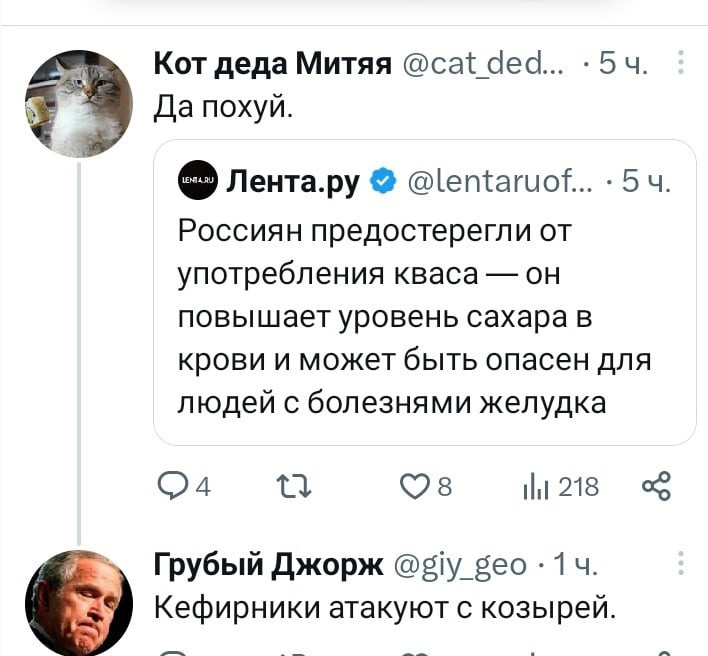Open Грубый Джорж's profile picture
708x656 pixels.
[78, 601]
